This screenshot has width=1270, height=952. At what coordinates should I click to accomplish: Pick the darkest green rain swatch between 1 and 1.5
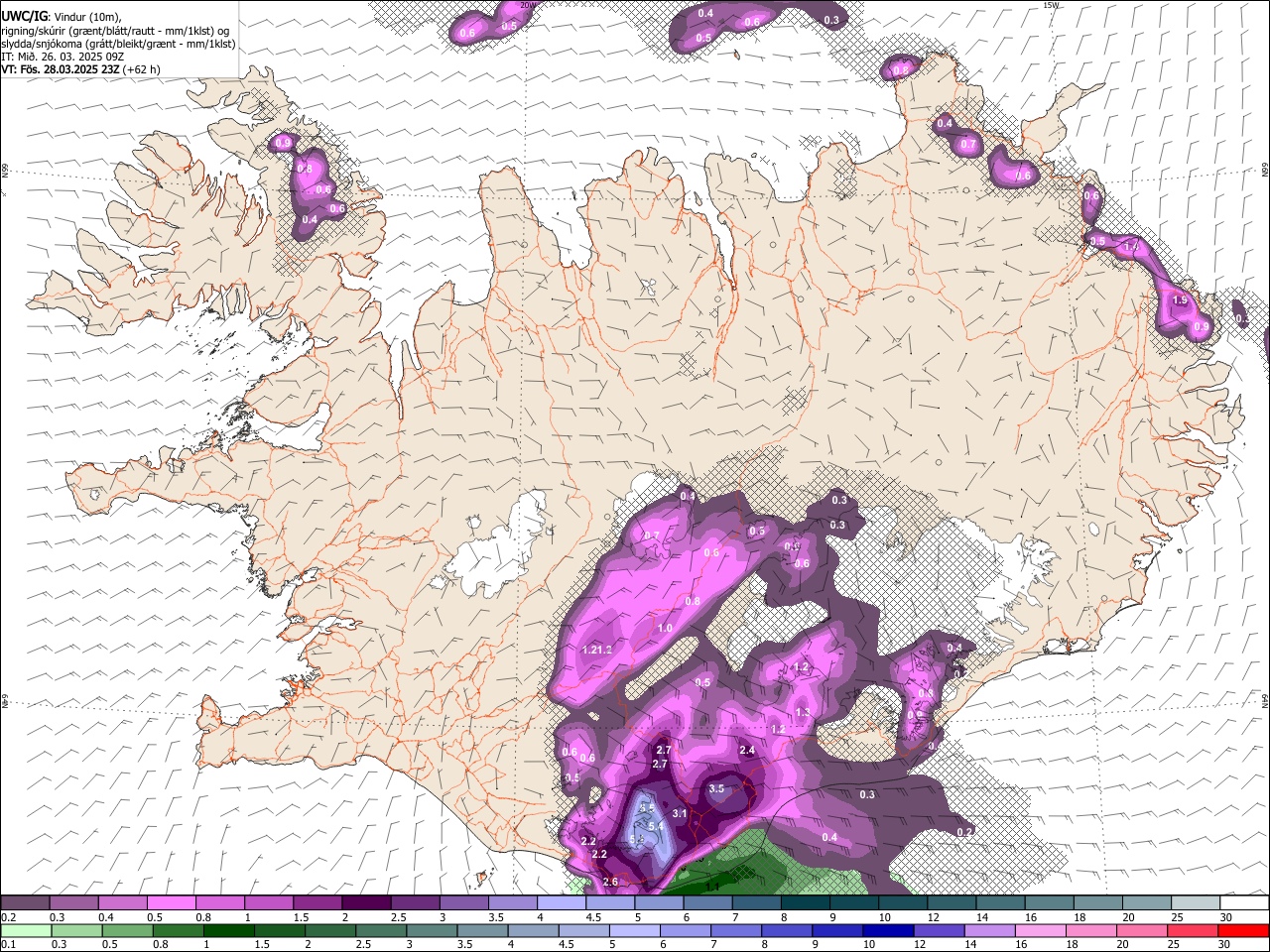coord(228,930)
